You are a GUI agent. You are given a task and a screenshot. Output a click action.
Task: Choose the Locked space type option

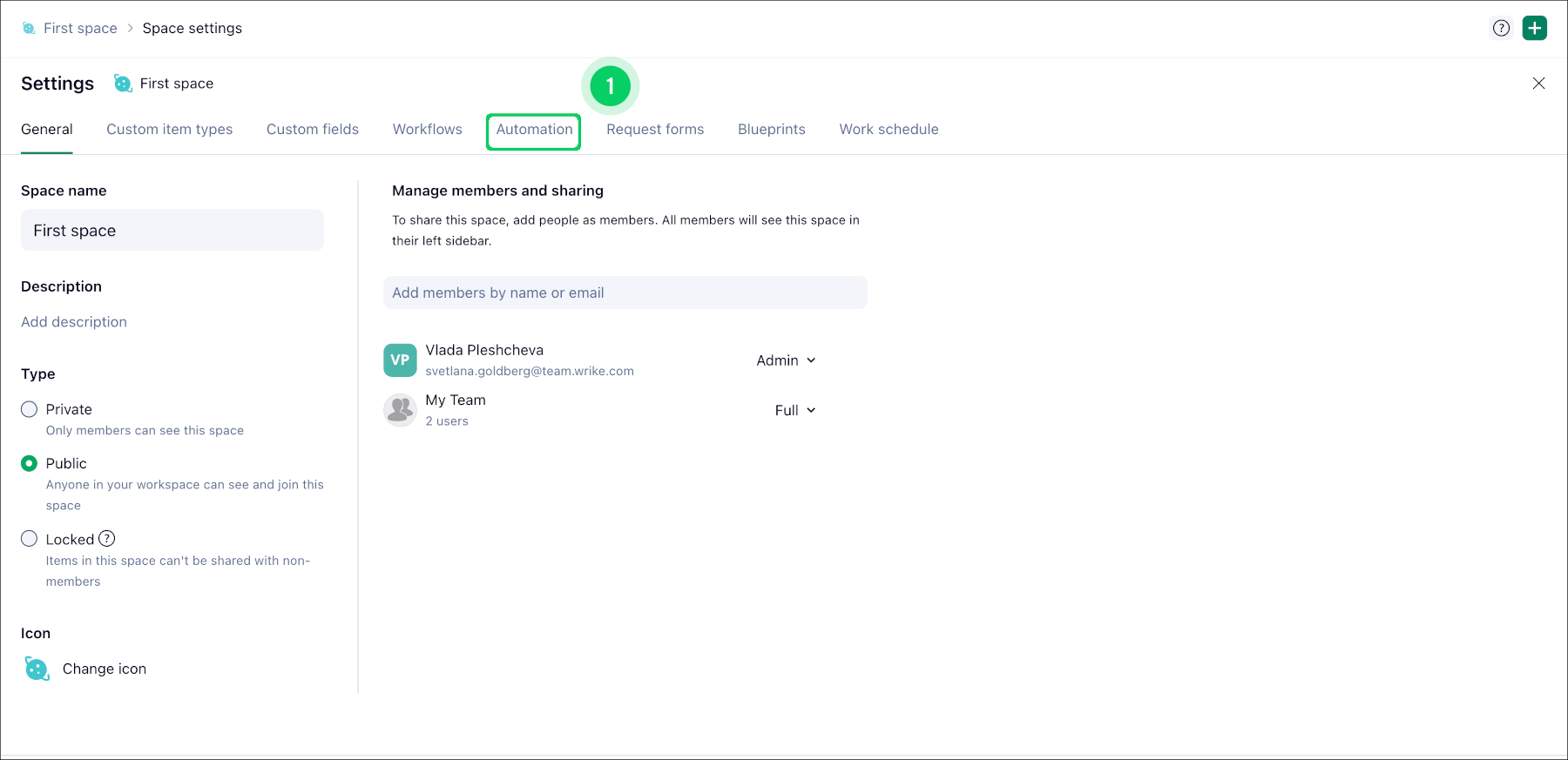click(30, 539)
